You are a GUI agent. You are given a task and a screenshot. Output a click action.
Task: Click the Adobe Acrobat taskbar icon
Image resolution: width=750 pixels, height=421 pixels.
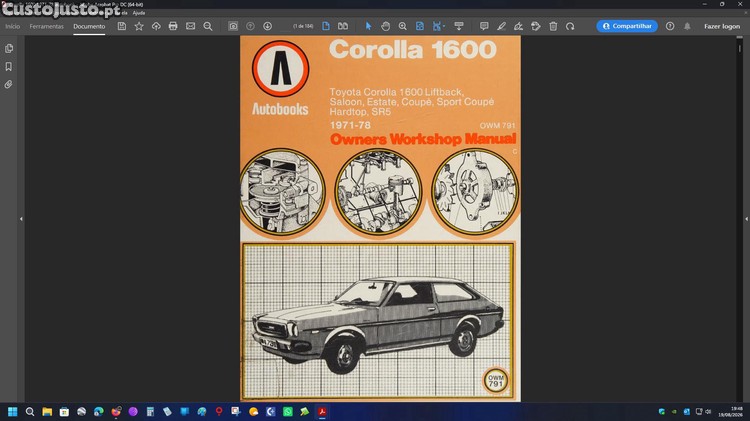pos(322,412)
